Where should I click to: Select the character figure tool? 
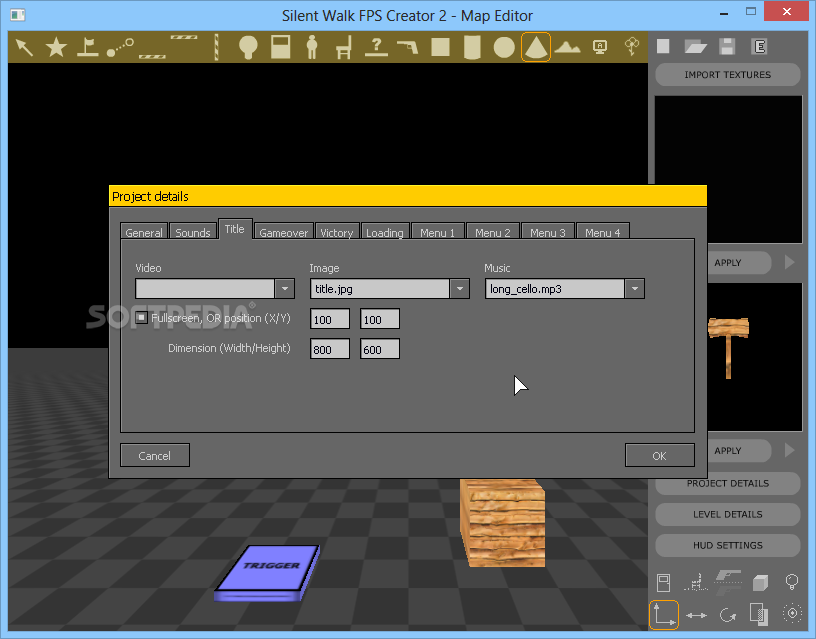click(312, 47)
